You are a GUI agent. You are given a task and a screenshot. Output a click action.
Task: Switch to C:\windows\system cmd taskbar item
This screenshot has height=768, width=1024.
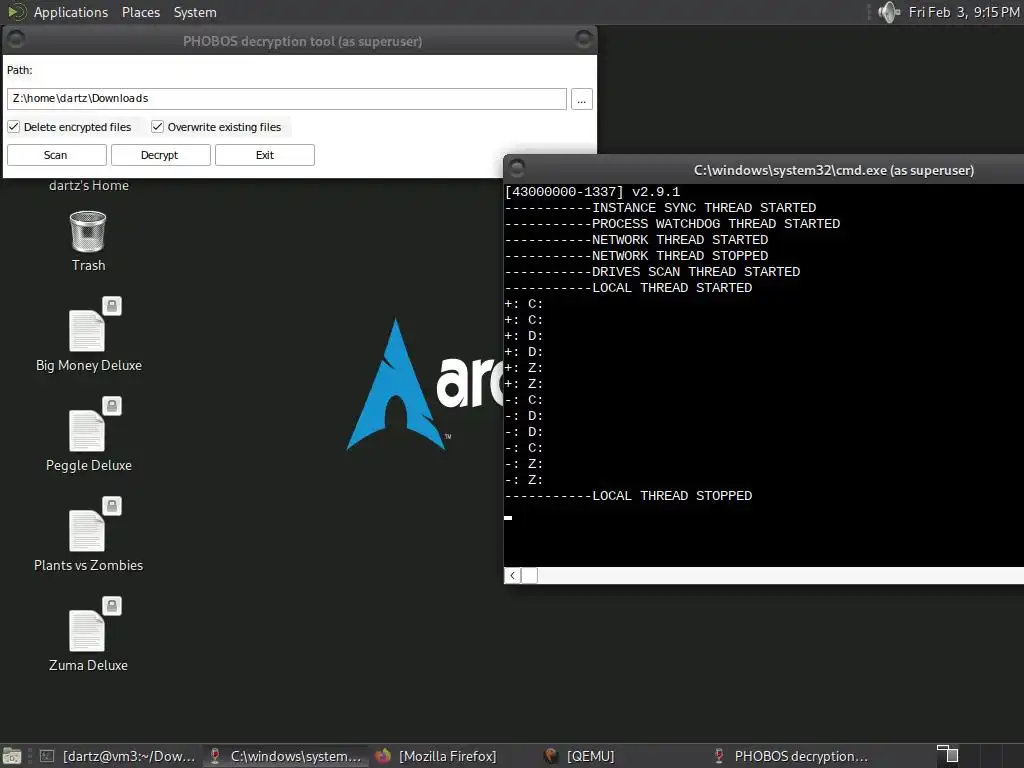click(286, 756)
